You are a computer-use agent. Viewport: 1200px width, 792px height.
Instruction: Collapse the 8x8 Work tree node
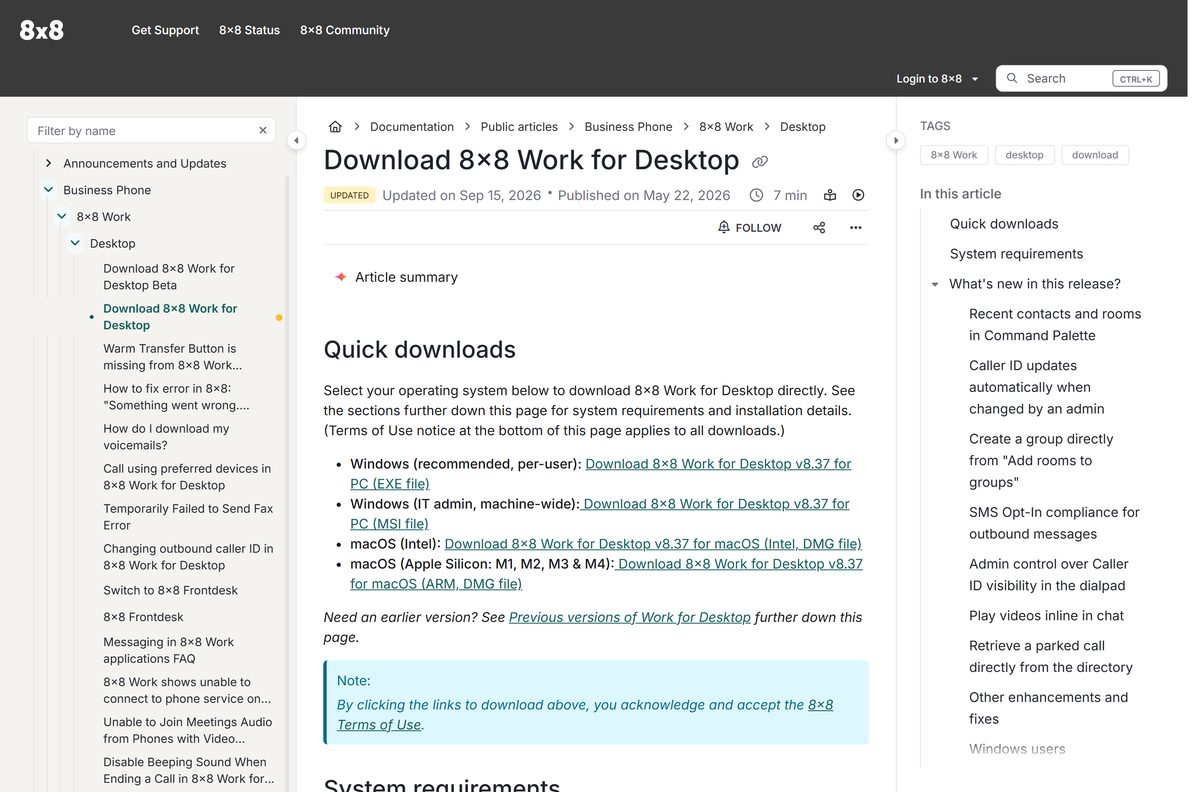pyautogui.click(x=62, y=217)
